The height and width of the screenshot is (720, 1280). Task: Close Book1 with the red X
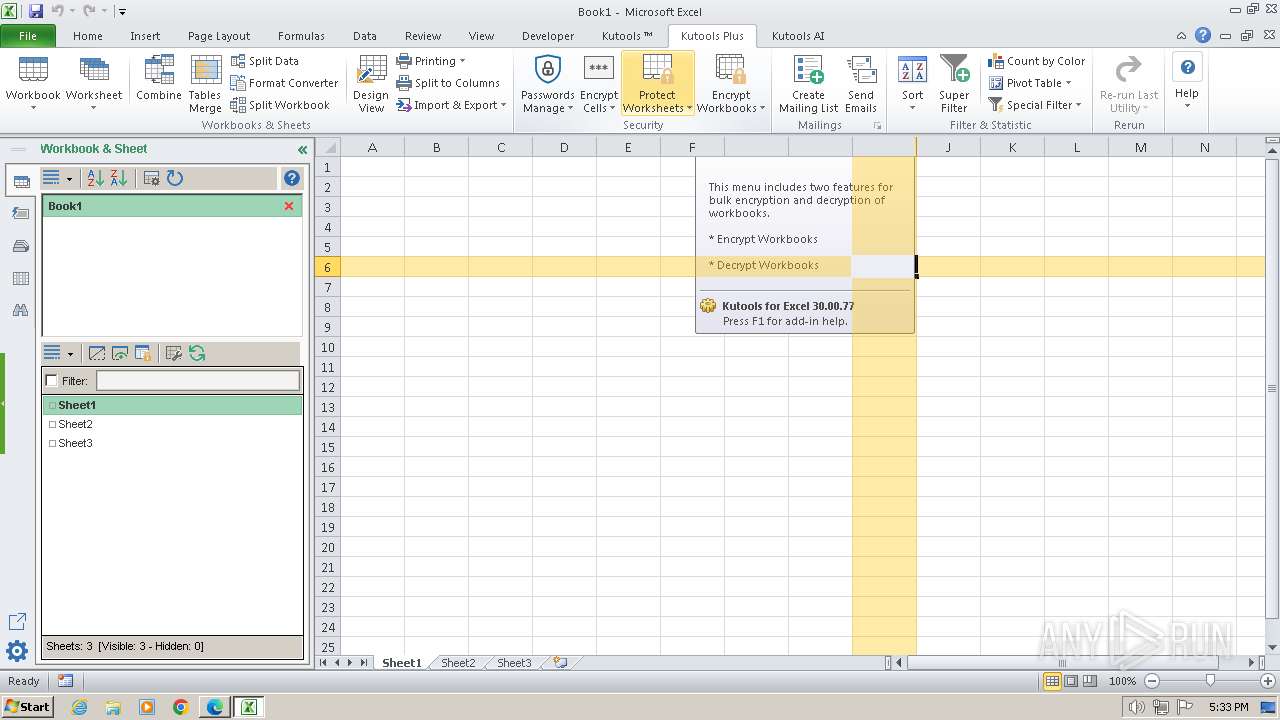pos(289,206)
